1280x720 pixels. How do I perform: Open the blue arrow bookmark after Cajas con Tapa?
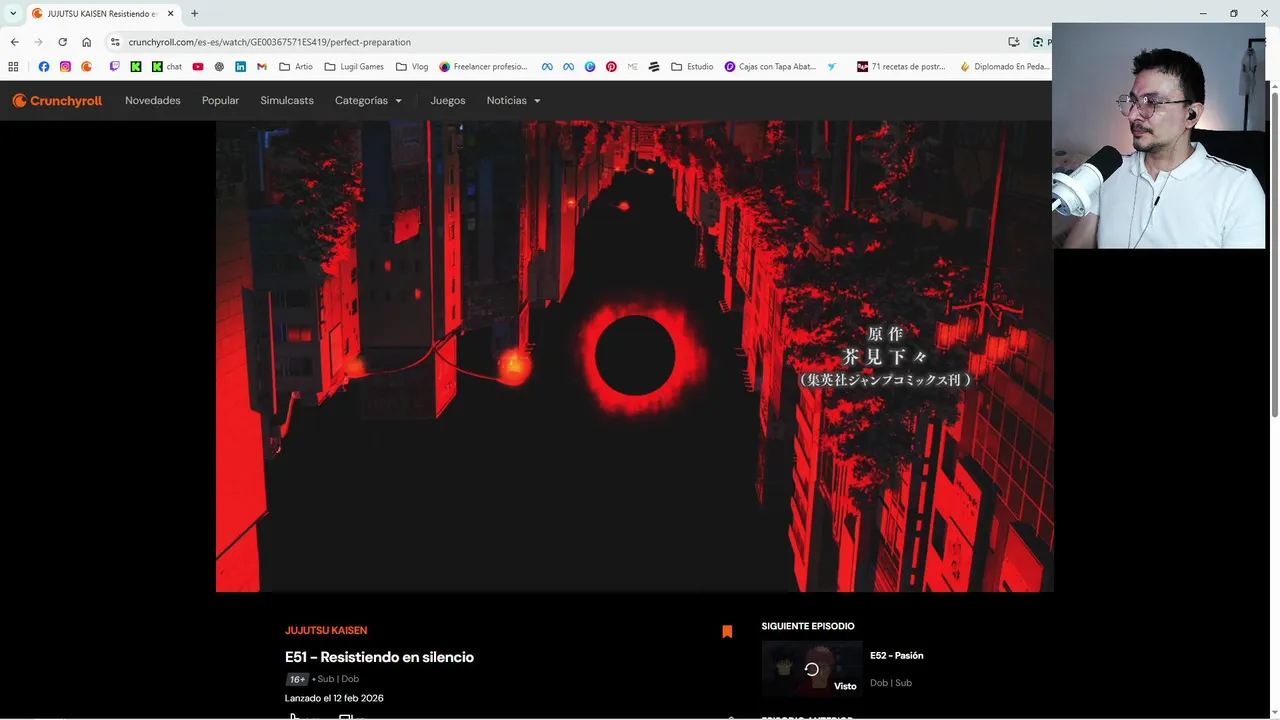[831, 67]
